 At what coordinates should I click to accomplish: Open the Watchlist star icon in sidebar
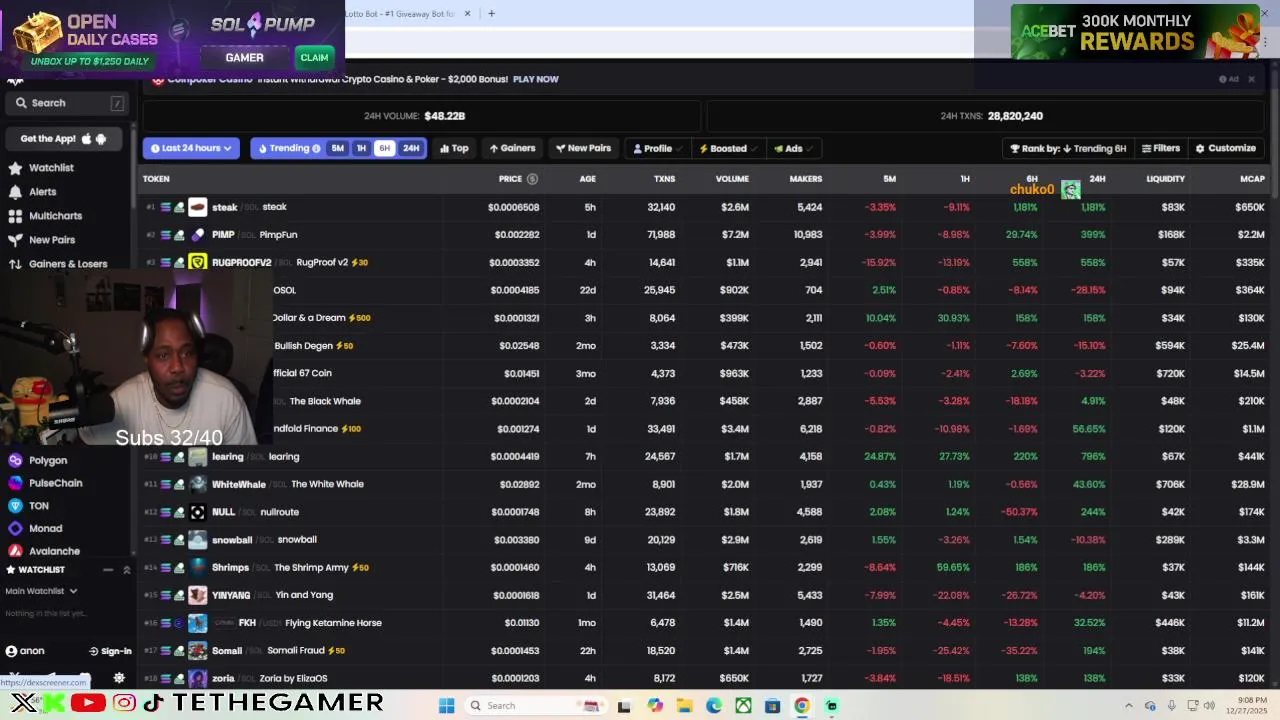(15, 168)
